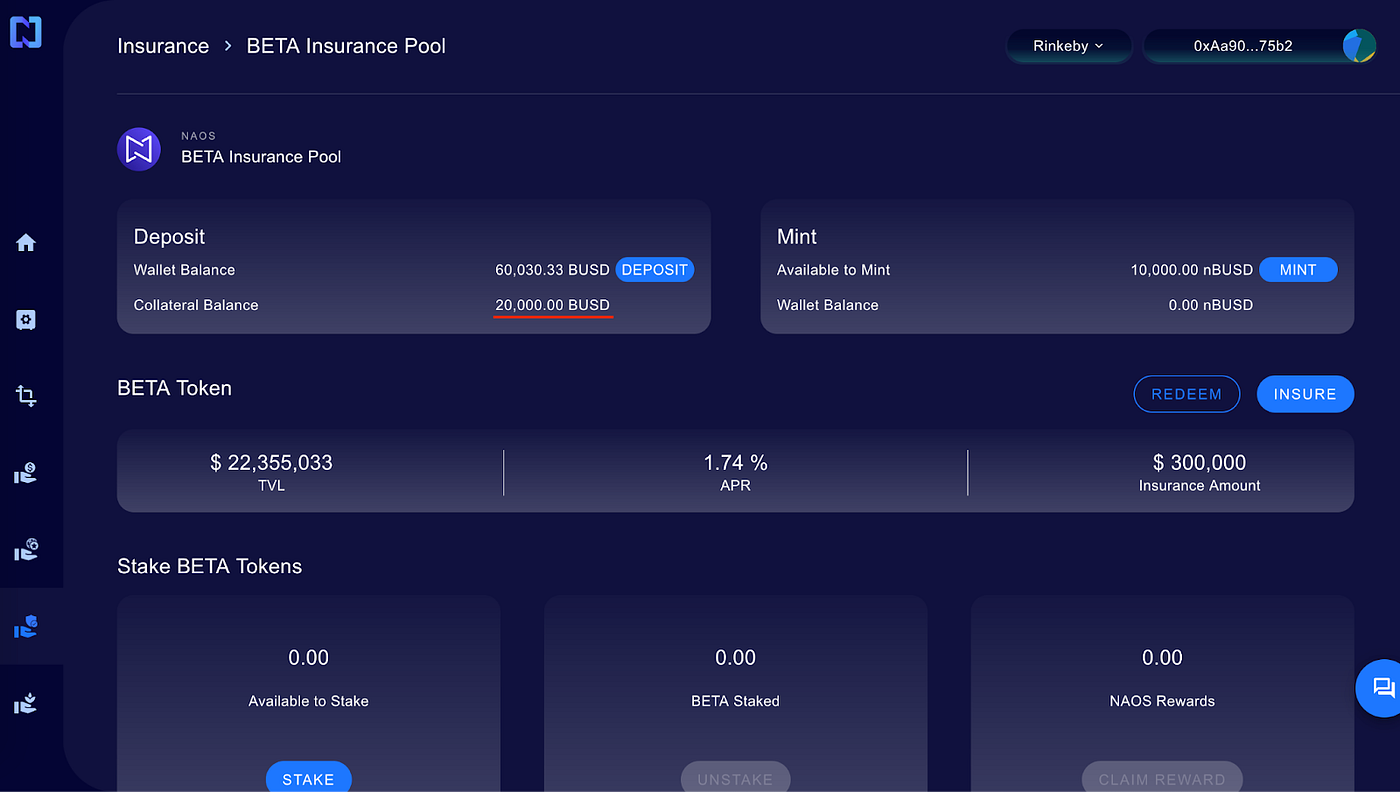Click the INSURE button

(1305, 394)
